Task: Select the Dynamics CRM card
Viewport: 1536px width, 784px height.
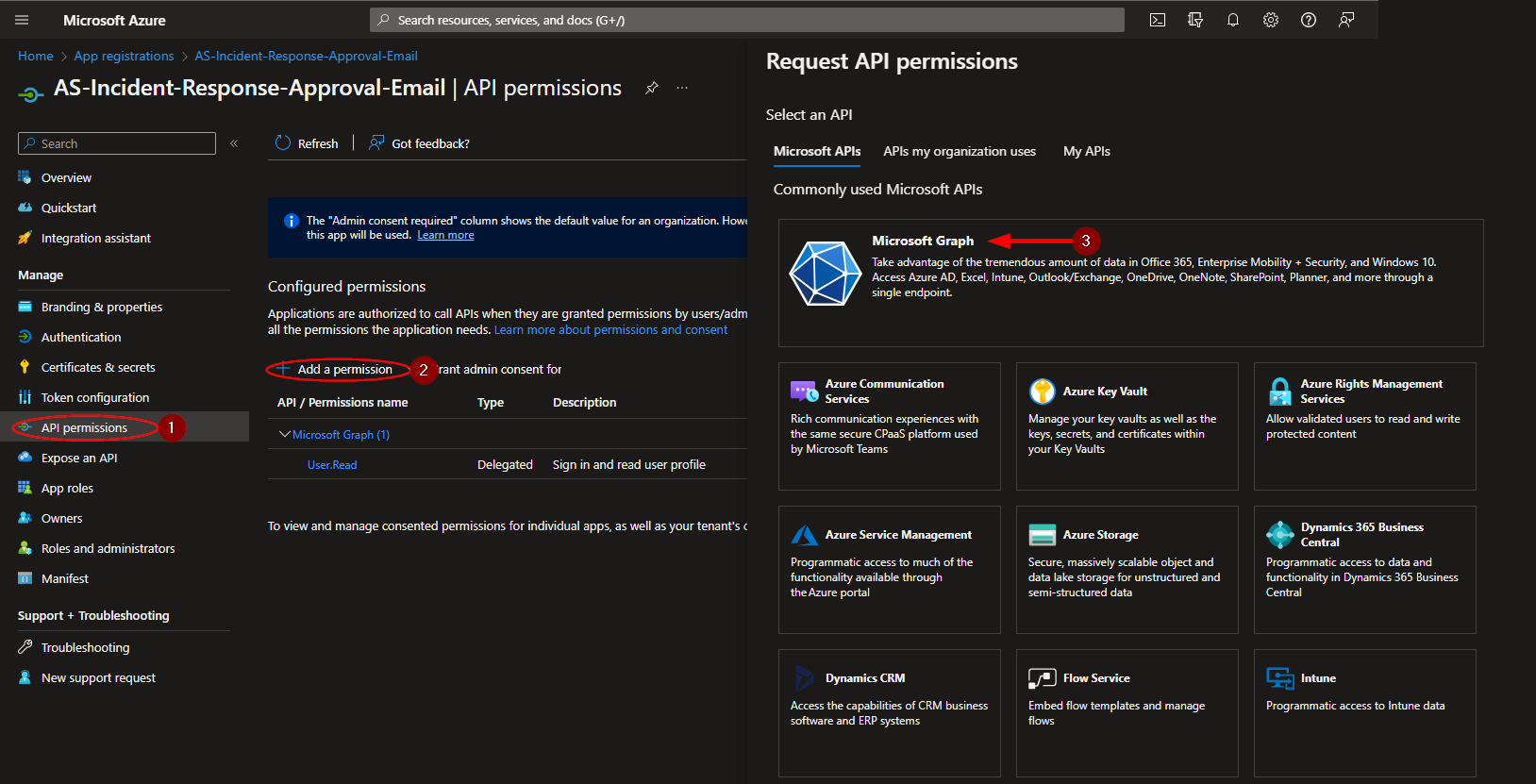Action: 890,713
